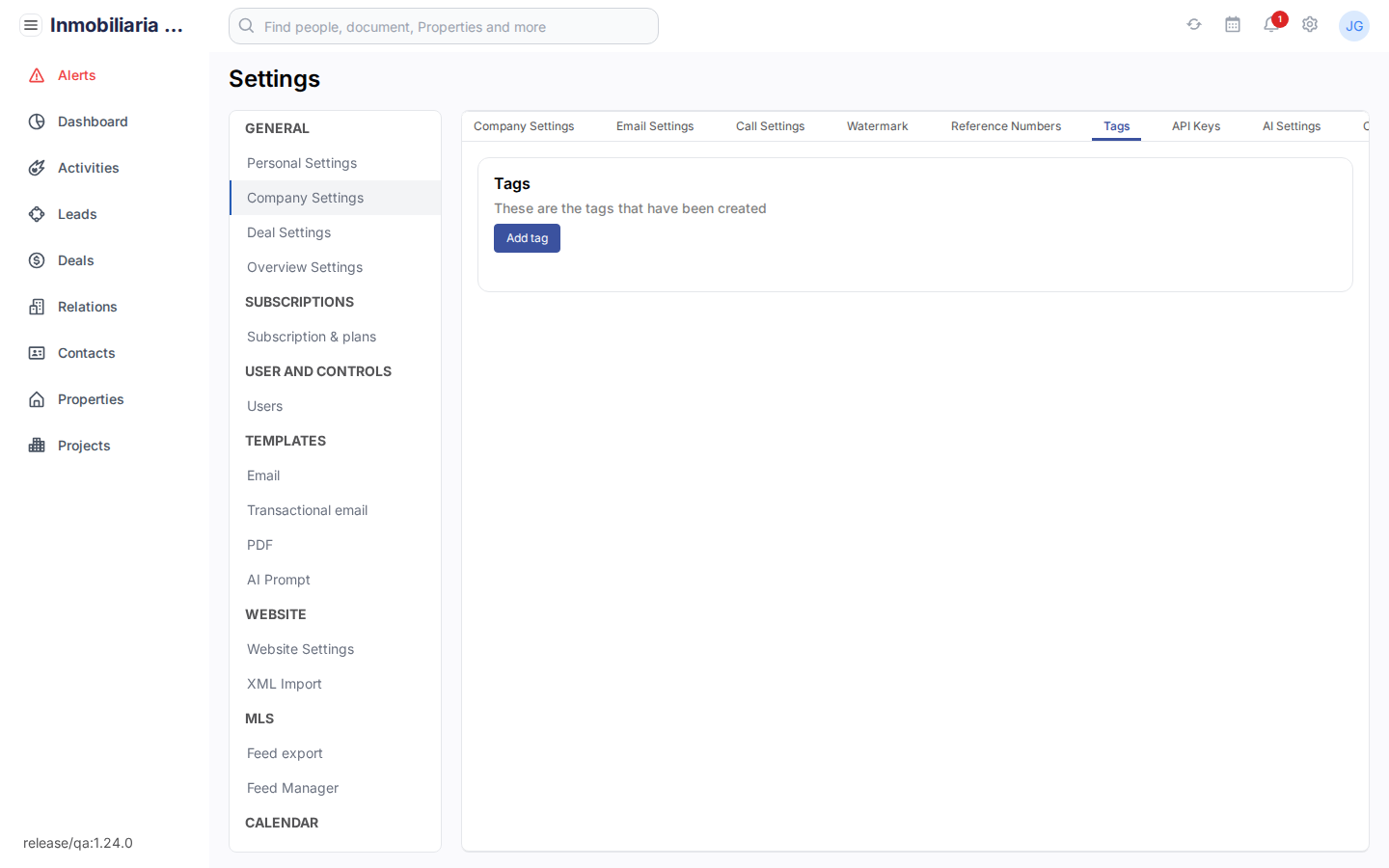The width and height of the screenshot is (1389, 868).
Task: Click the Add tag button
Action: tap(527, 238)
